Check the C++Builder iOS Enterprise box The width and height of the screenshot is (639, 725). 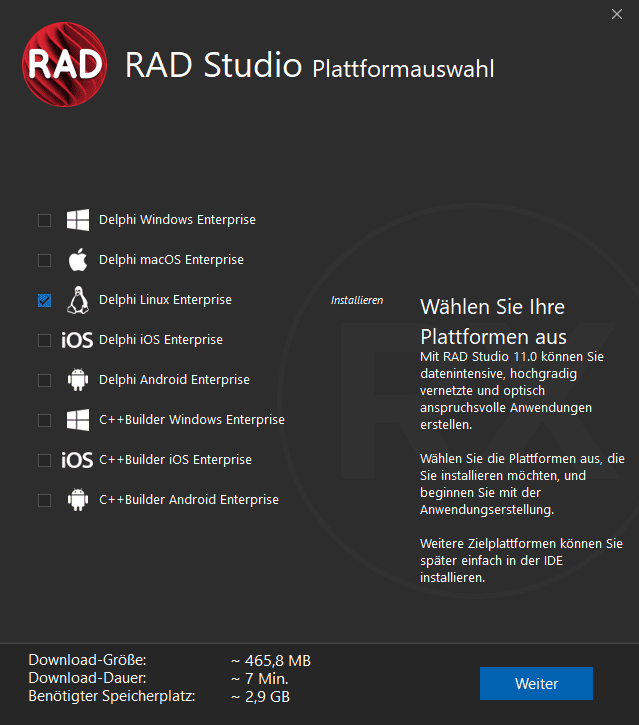[44, 461]
